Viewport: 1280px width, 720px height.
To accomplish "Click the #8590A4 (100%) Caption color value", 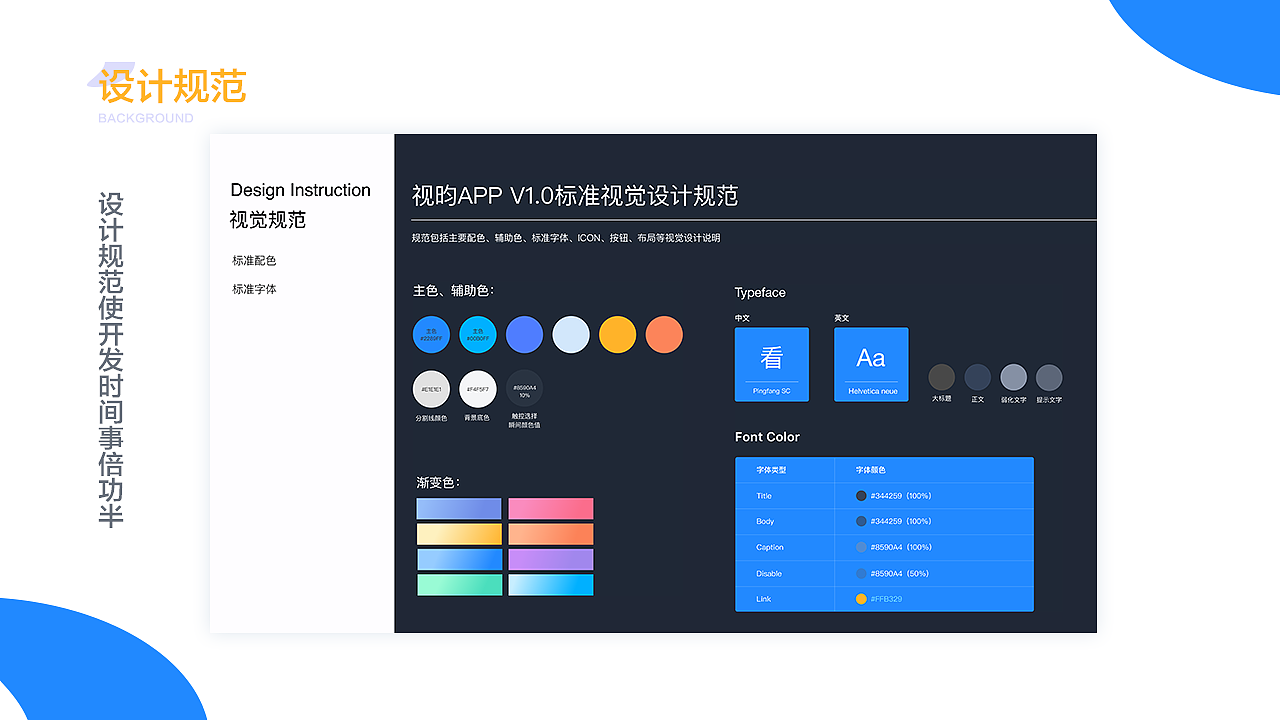I will (901, 547).
